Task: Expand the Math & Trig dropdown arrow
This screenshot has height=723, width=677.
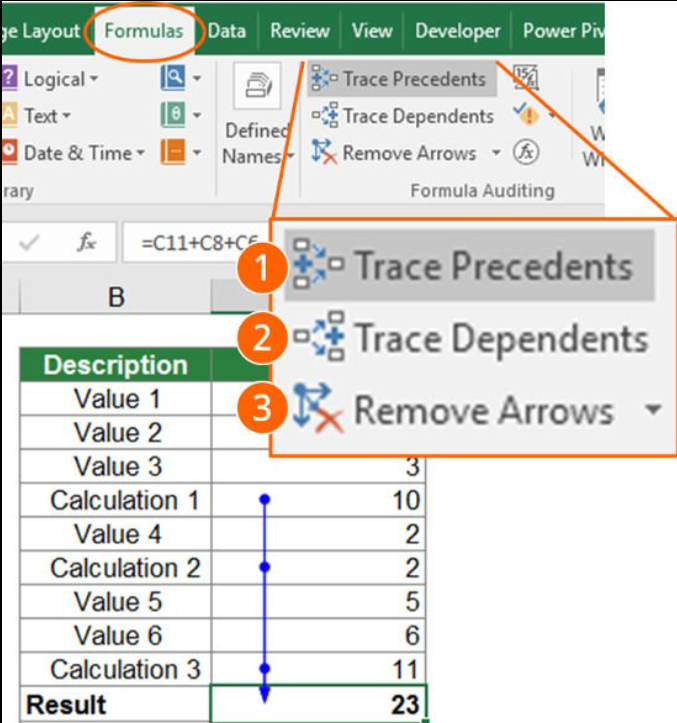Action: click(x=196, y=115)
